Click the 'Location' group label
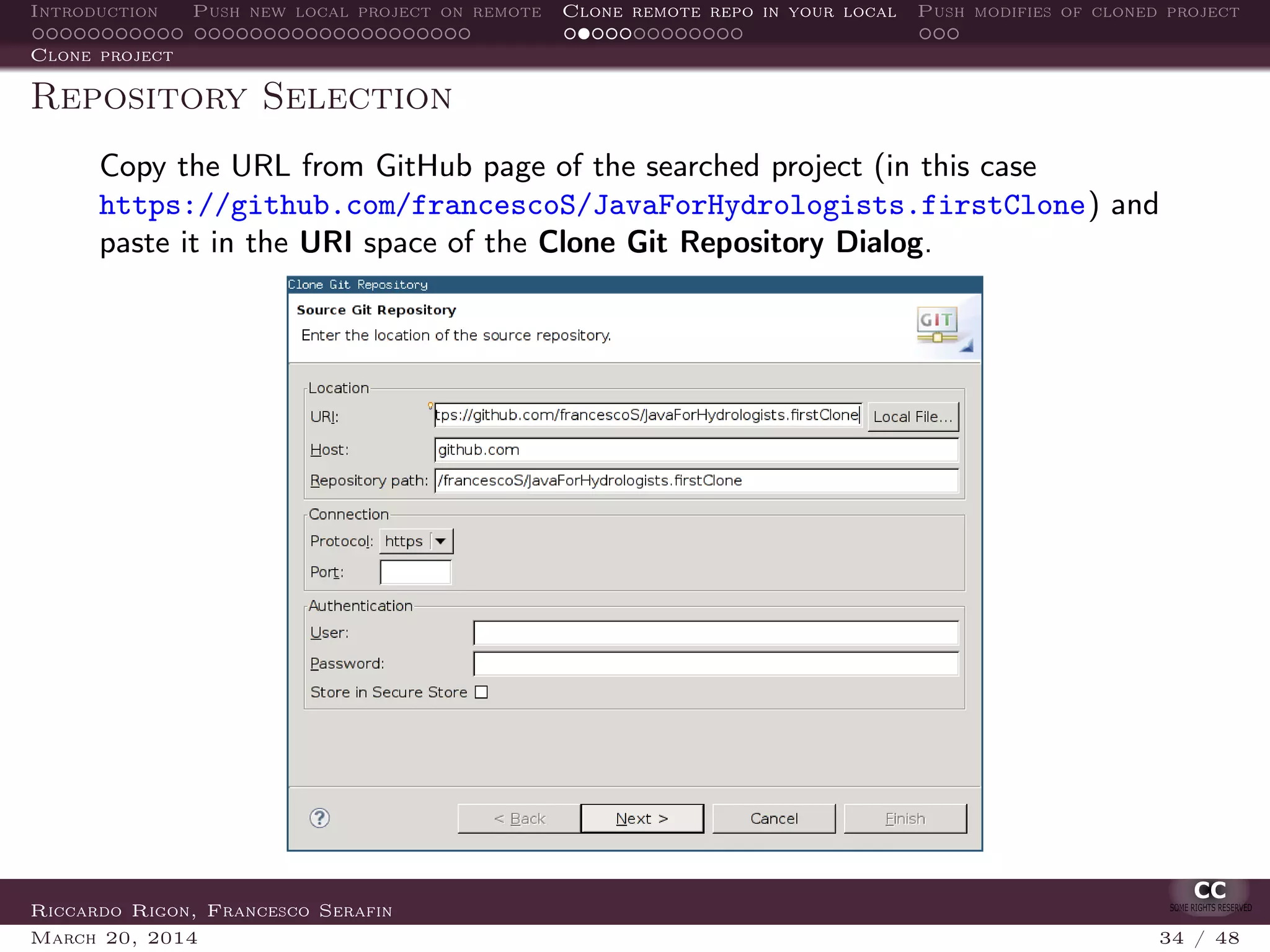1270x952 pixels. click(339, 388)
